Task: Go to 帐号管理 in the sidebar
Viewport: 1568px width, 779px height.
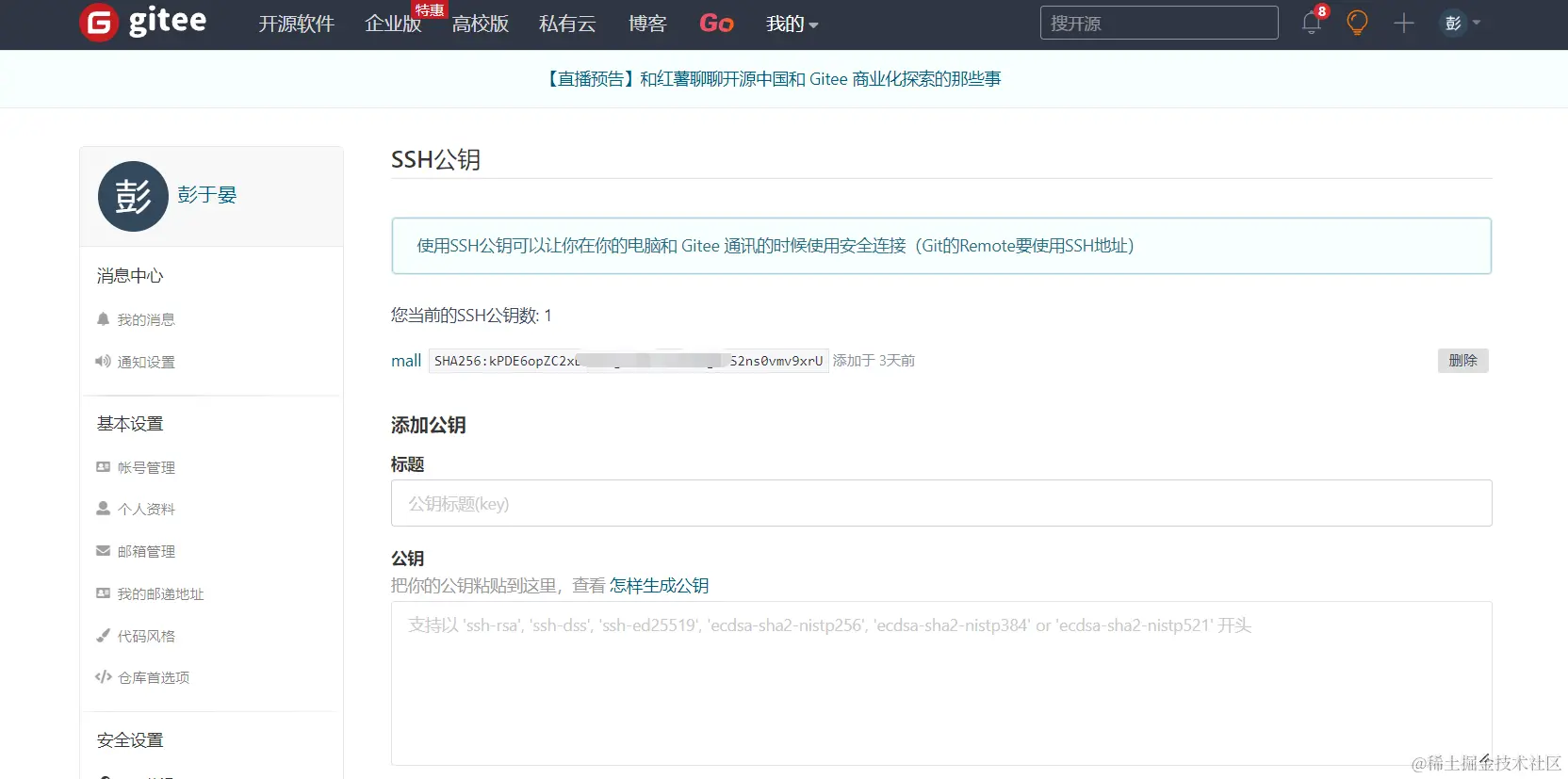Action: coord(146,467)
